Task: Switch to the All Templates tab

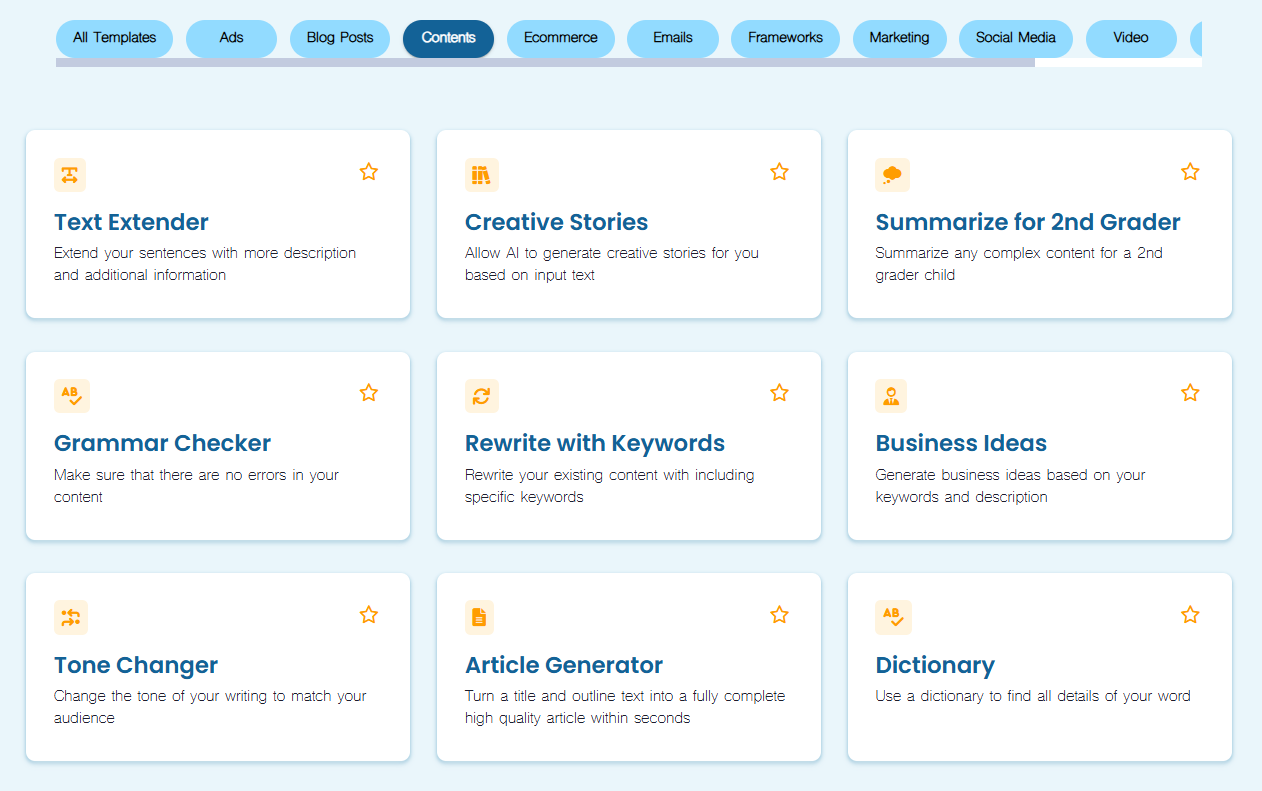Action: click(x=114, y=38)
